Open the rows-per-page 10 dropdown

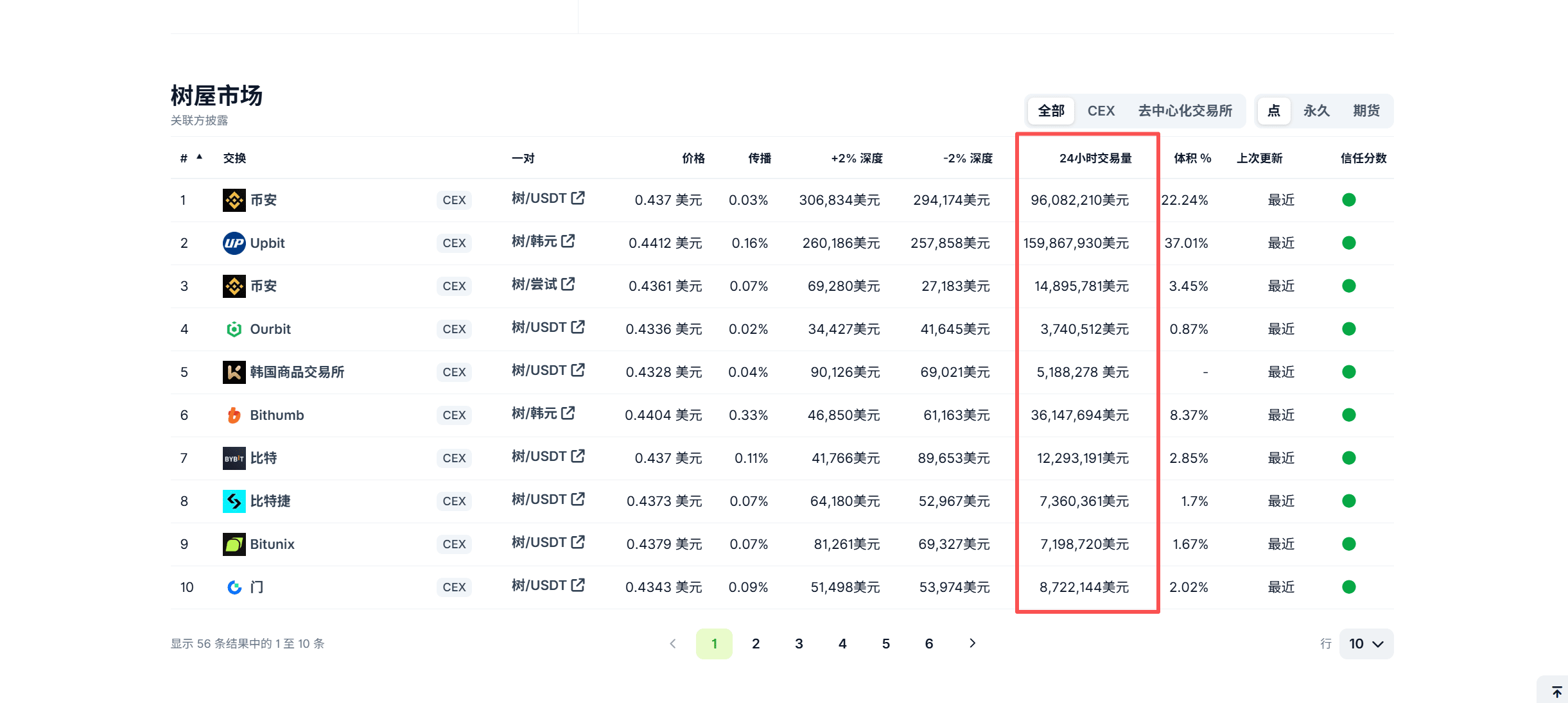(x=1366, y=644)
